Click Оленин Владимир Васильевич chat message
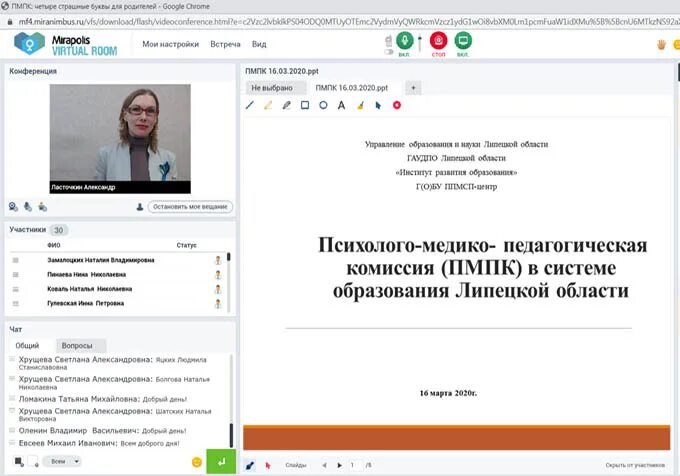Image resolution: width=680 pixels, height=476 pixels. click(x=102, y=431)
